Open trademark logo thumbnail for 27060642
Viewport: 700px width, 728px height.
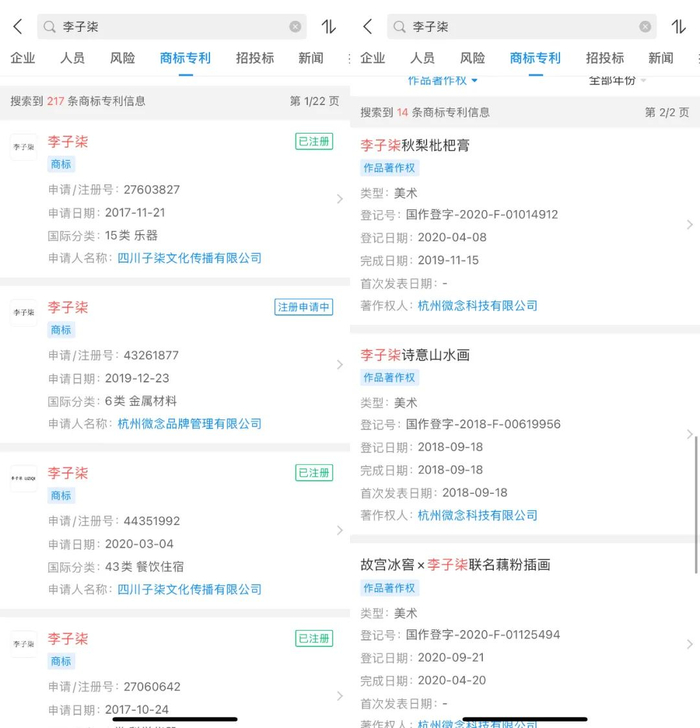[24, 644]
